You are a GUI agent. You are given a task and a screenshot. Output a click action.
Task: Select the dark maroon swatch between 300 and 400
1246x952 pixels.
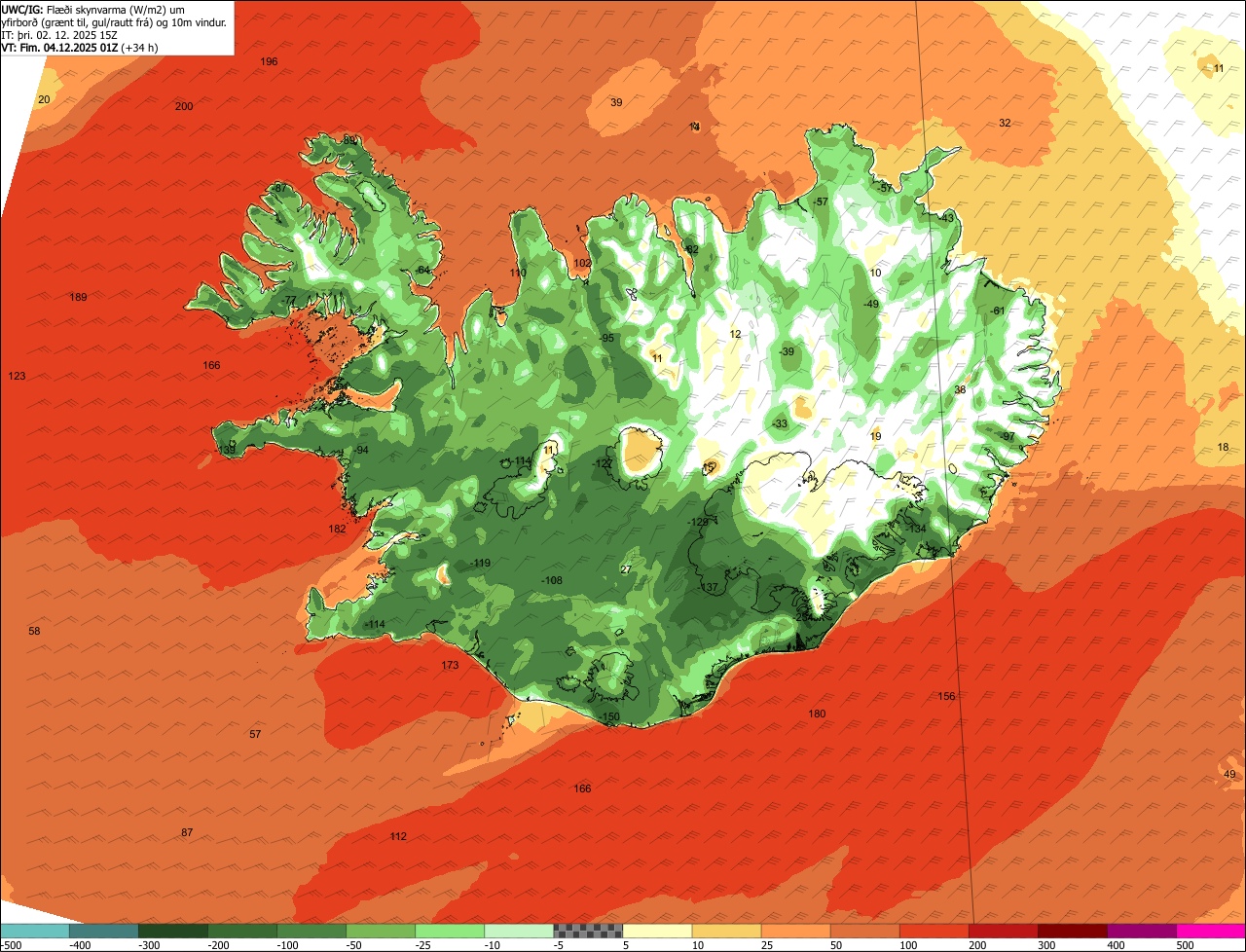click(x=1073, y=931)
